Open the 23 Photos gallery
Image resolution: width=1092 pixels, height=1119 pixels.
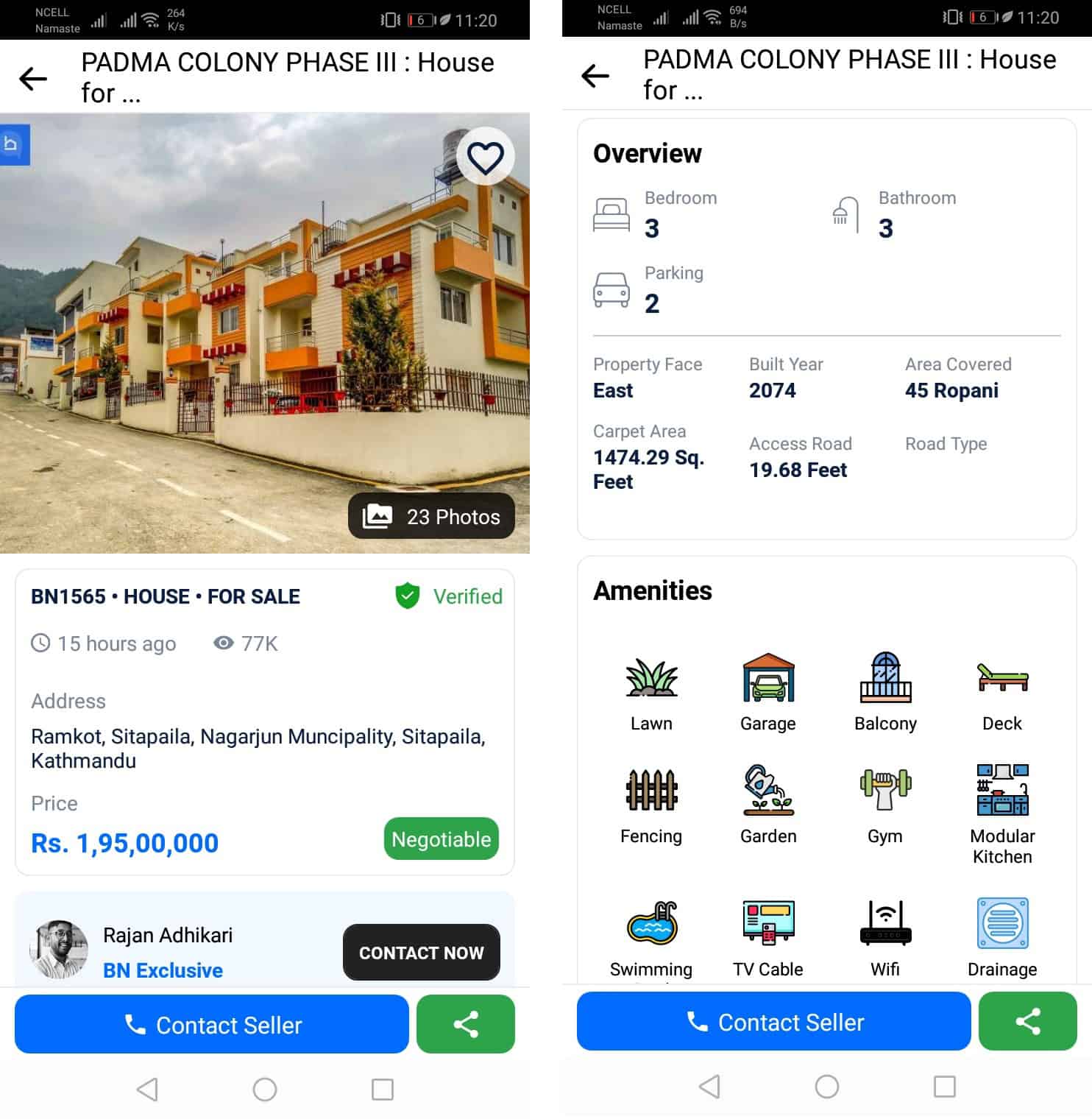[431, 516]
